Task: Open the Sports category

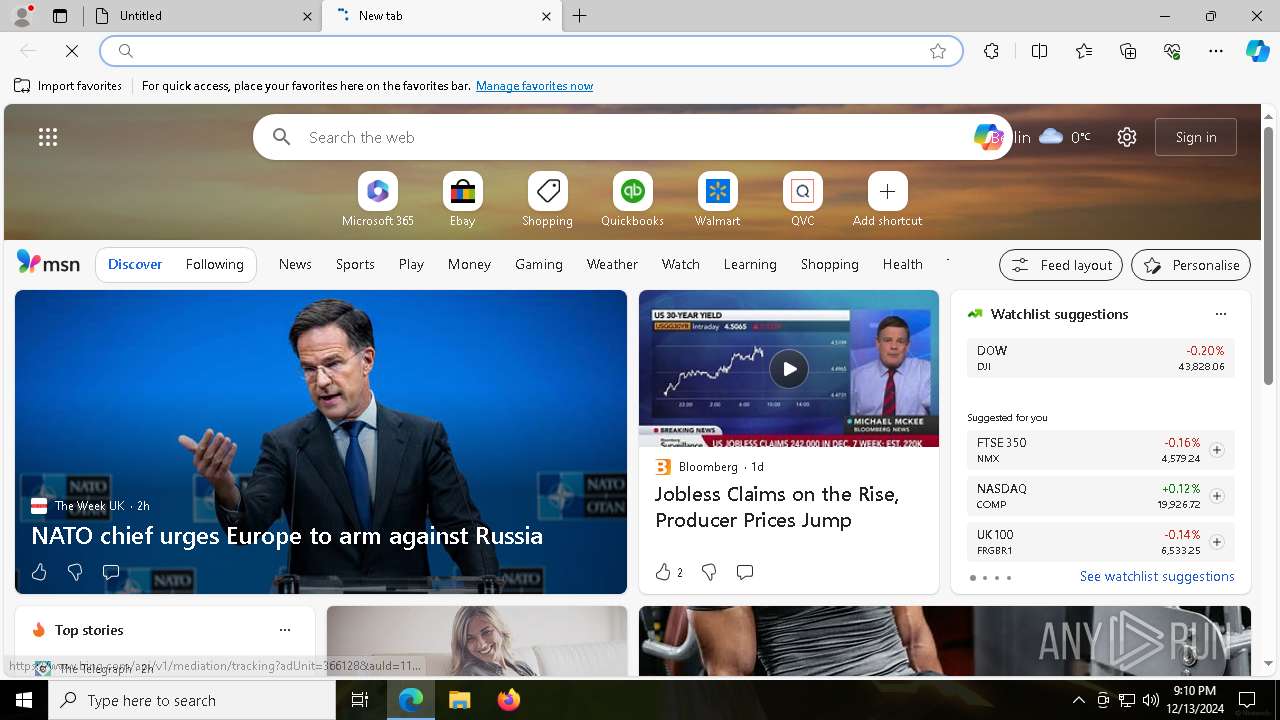Action: (x=355, y=264)
